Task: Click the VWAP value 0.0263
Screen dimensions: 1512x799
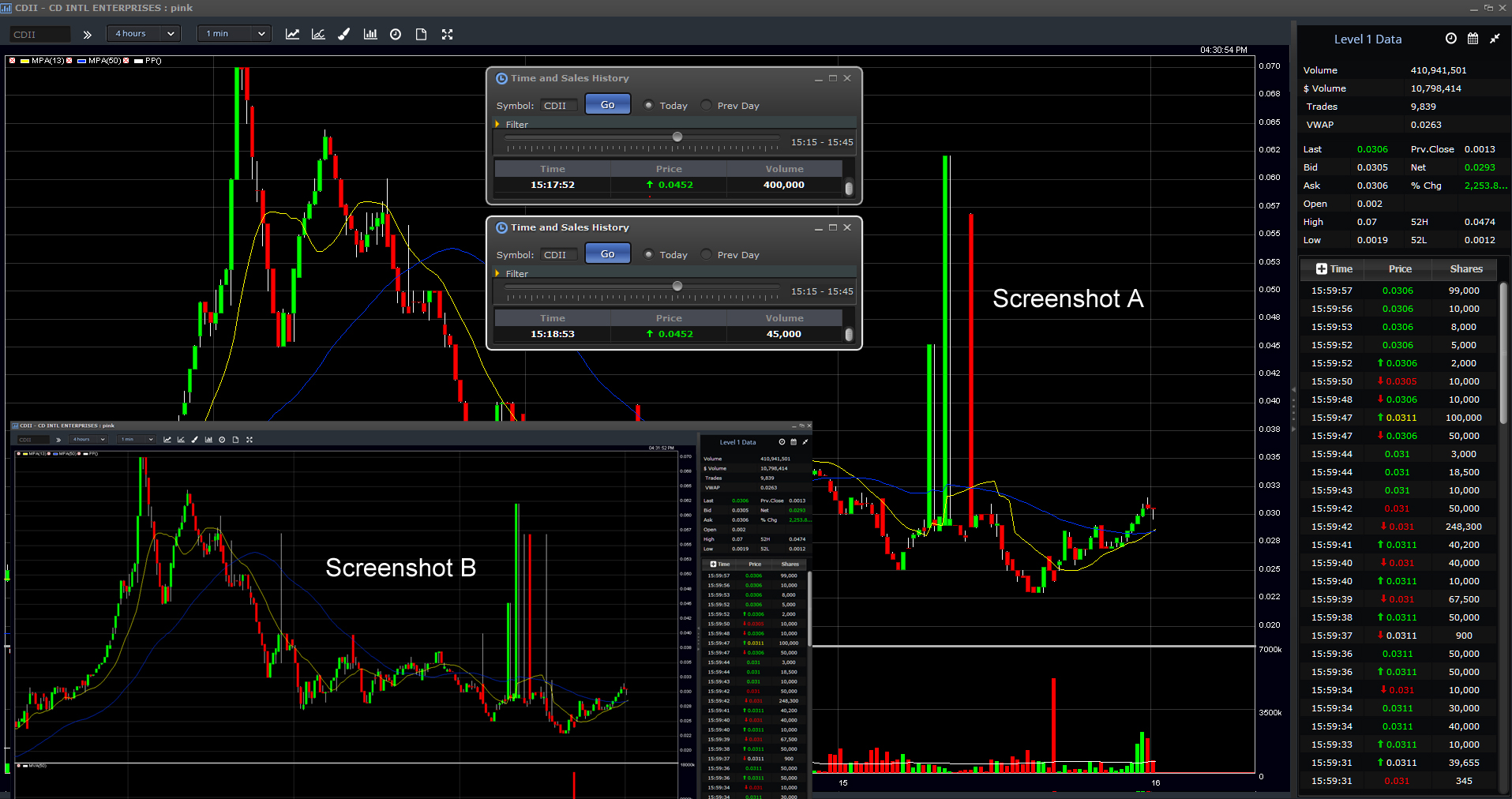Action: coord(1426,125)
